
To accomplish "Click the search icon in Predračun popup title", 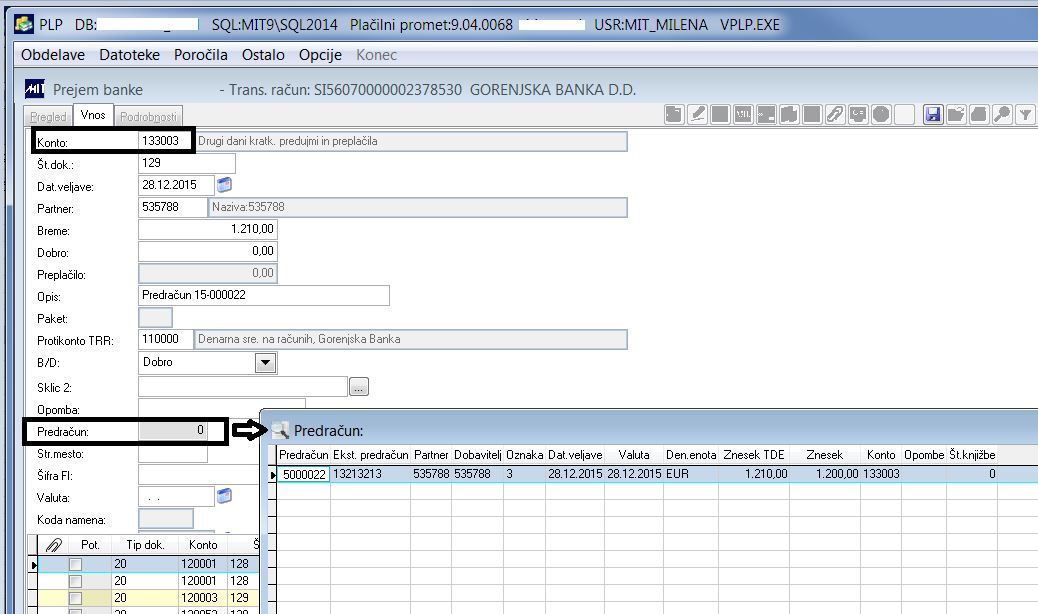I will [280, 431].
